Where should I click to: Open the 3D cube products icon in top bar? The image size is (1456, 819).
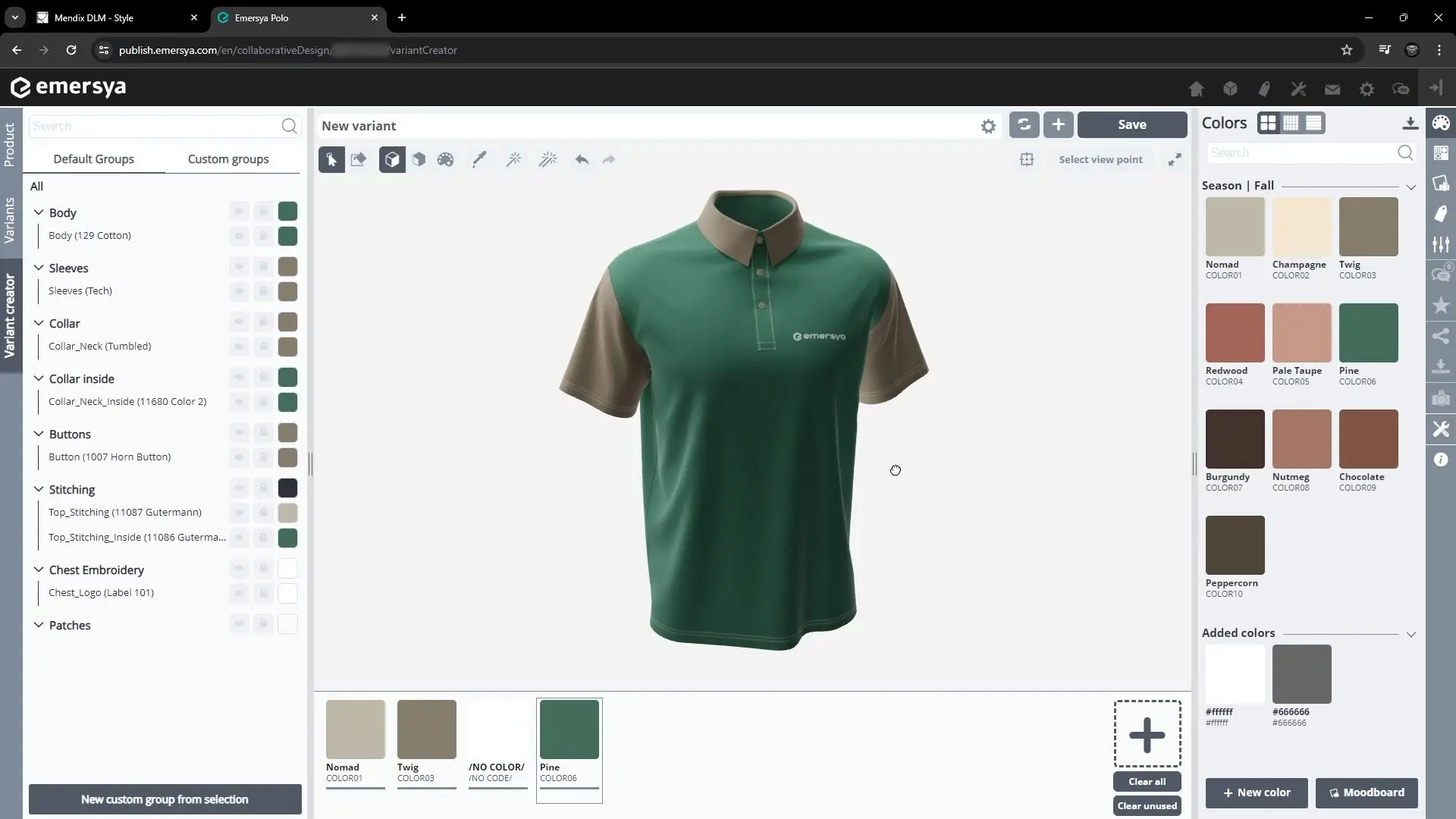point(1230,89)
